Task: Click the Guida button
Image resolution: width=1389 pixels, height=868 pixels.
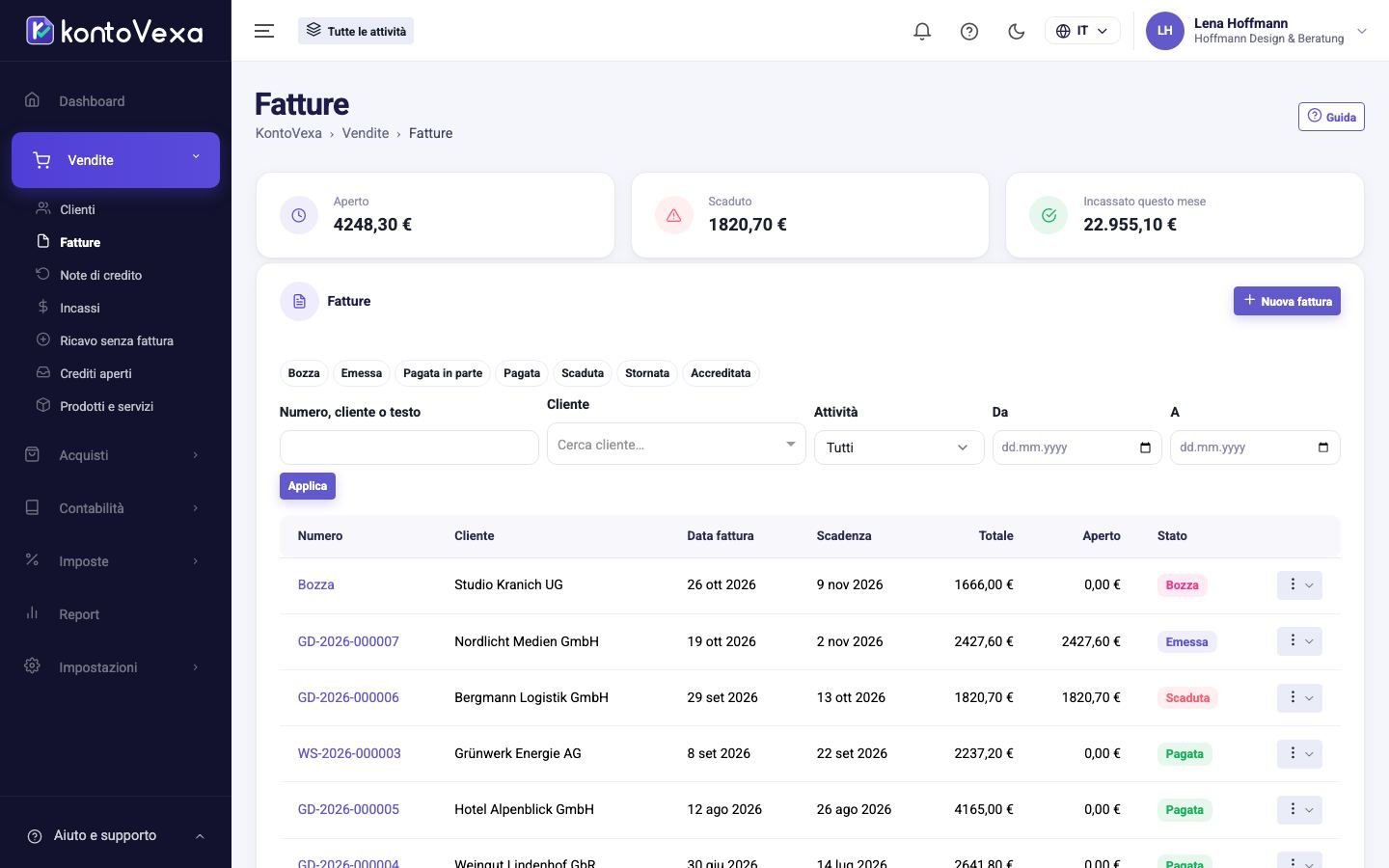Action: 1331,117
